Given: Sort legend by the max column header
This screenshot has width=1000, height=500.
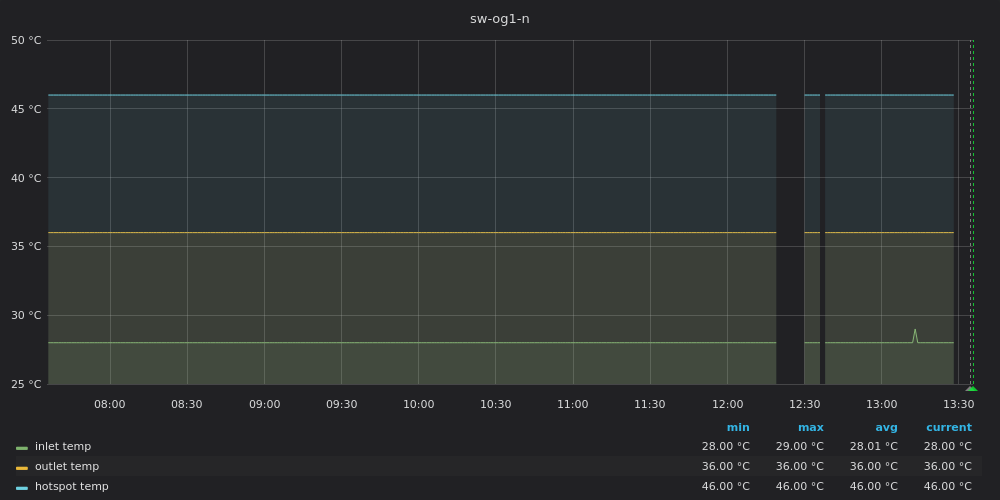Looking at the screenshot, I should pyautogui.click(x=810, y=428).
